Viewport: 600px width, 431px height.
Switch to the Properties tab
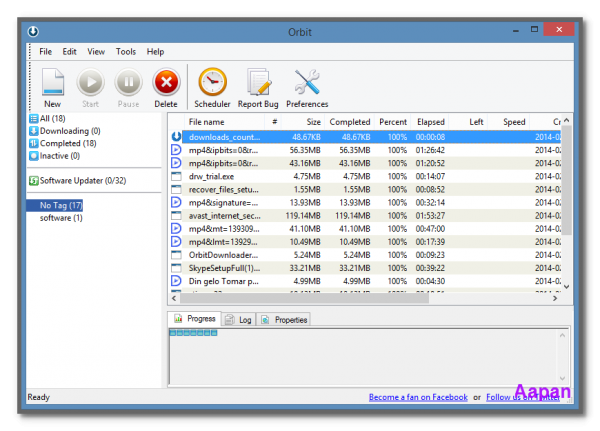pos(284,320)
